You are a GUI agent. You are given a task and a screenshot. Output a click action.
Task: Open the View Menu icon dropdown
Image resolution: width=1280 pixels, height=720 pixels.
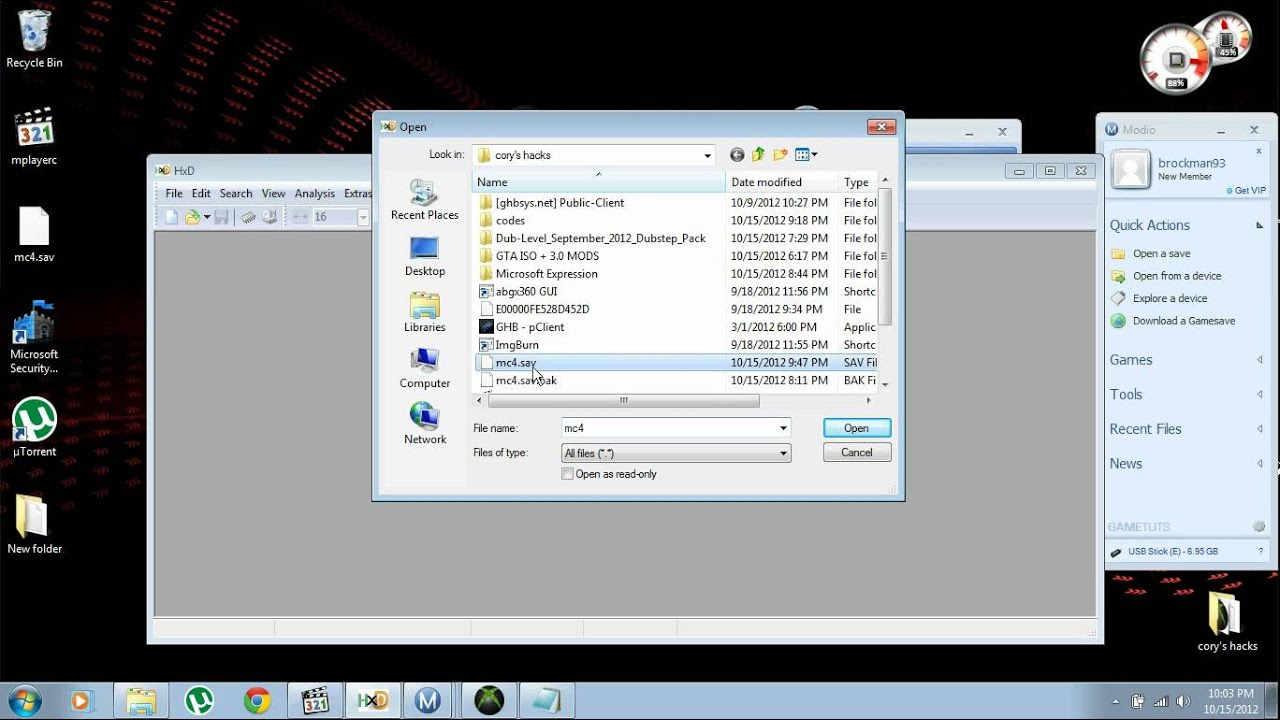(806, 155)
